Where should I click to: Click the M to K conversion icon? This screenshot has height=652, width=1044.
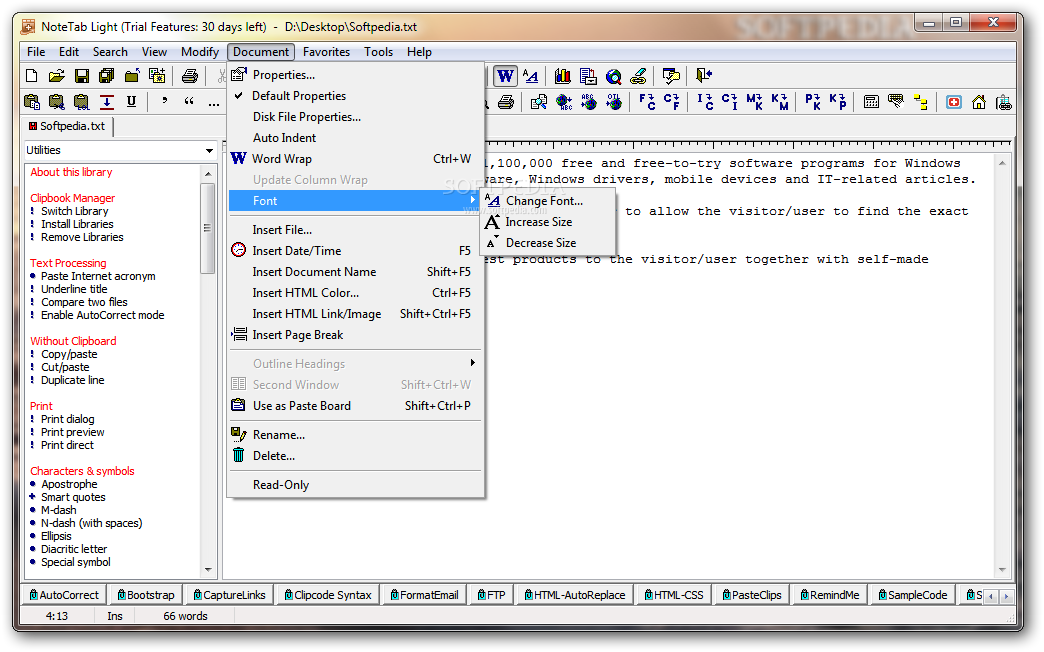754,101
